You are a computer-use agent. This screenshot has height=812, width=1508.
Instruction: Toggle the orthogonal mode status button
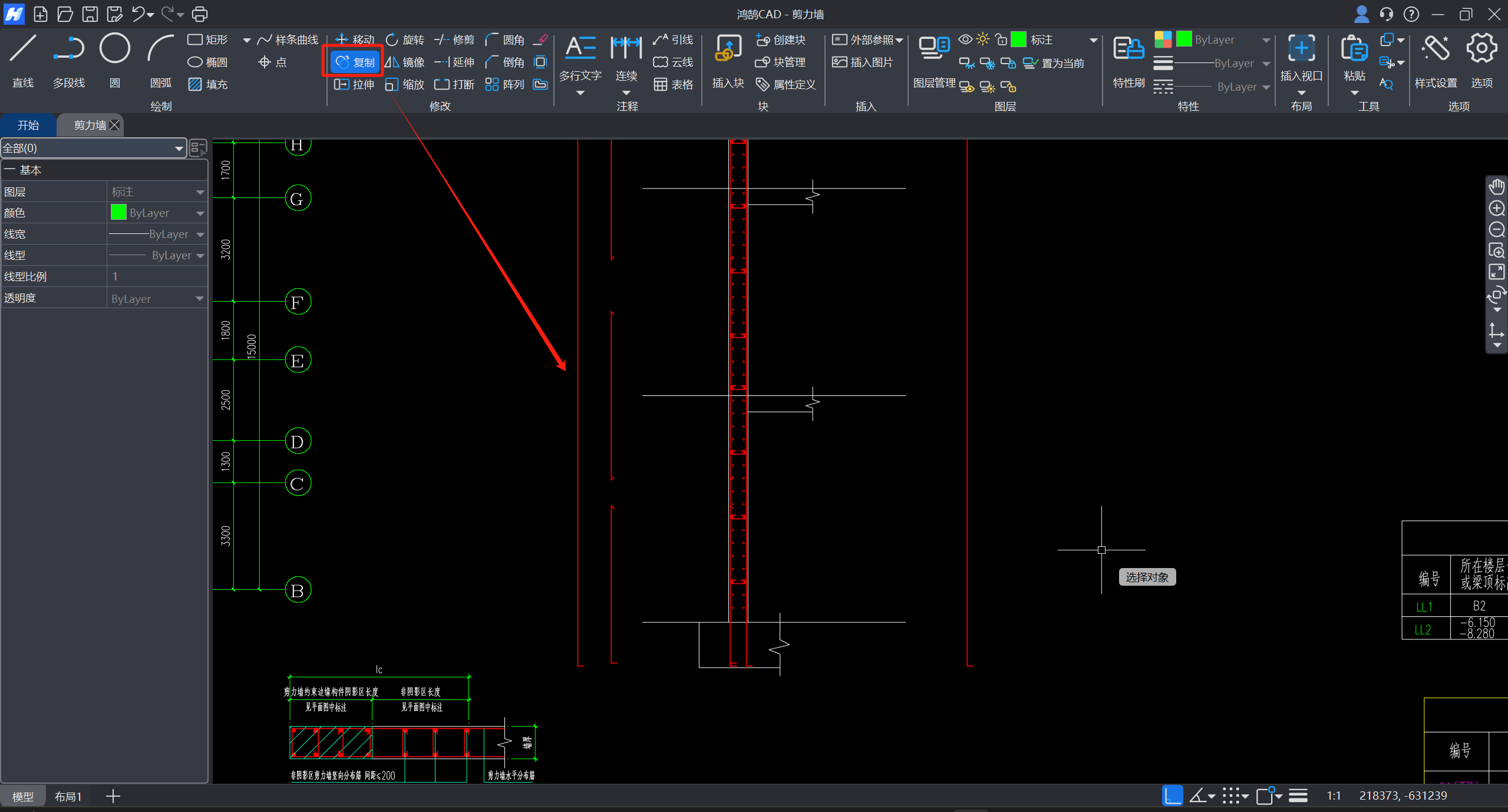1172,796
